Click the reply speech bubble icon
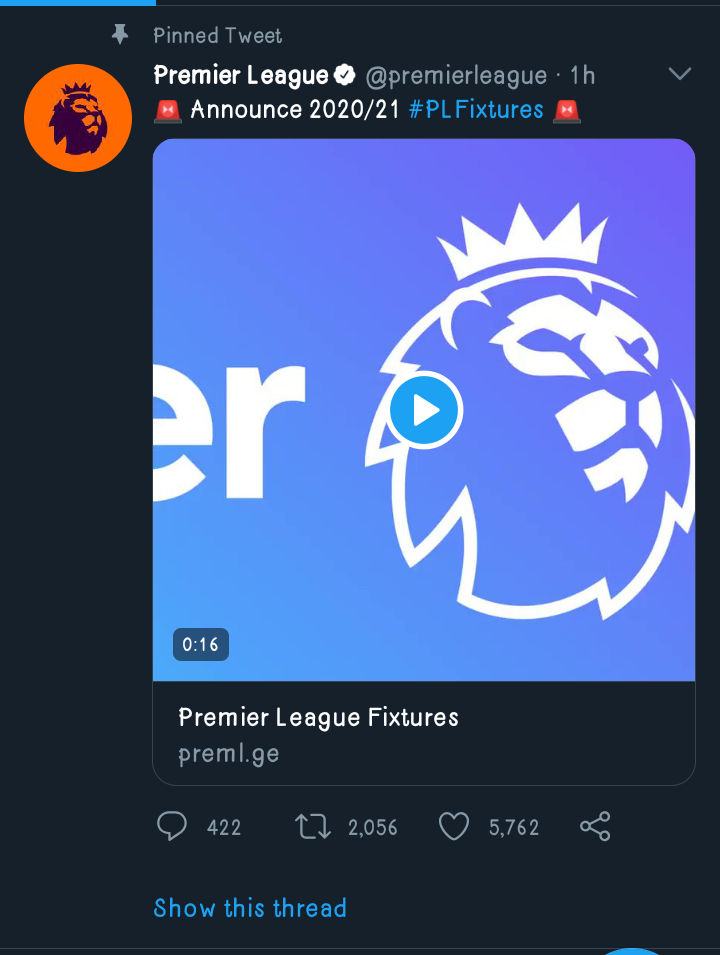 click(173, 827)
